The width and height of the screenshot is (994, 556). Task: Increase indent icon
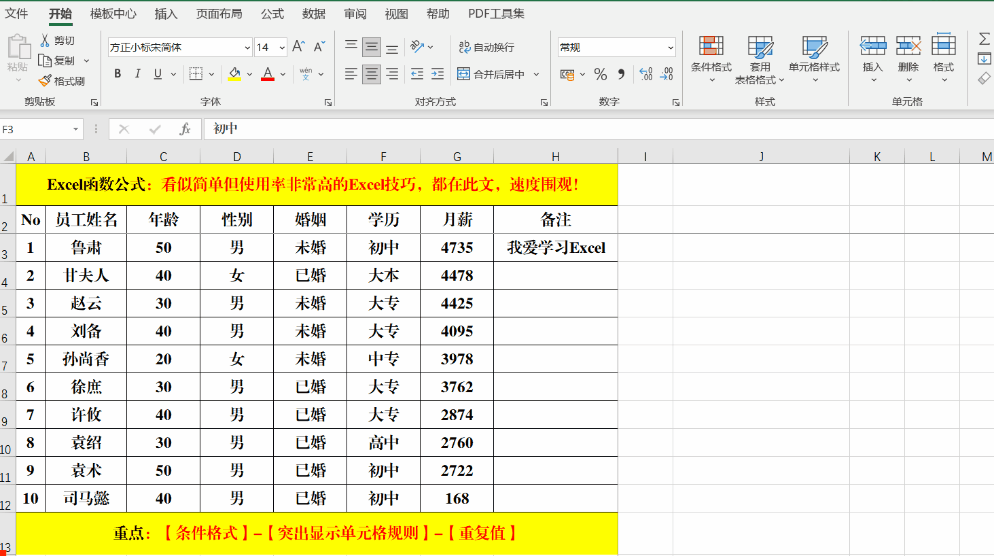(x=437, y=74)
